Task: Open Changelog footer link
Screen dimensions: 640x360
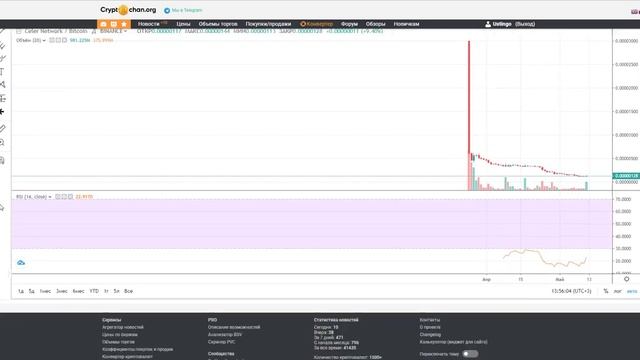Action: click(x=430, y=335)
